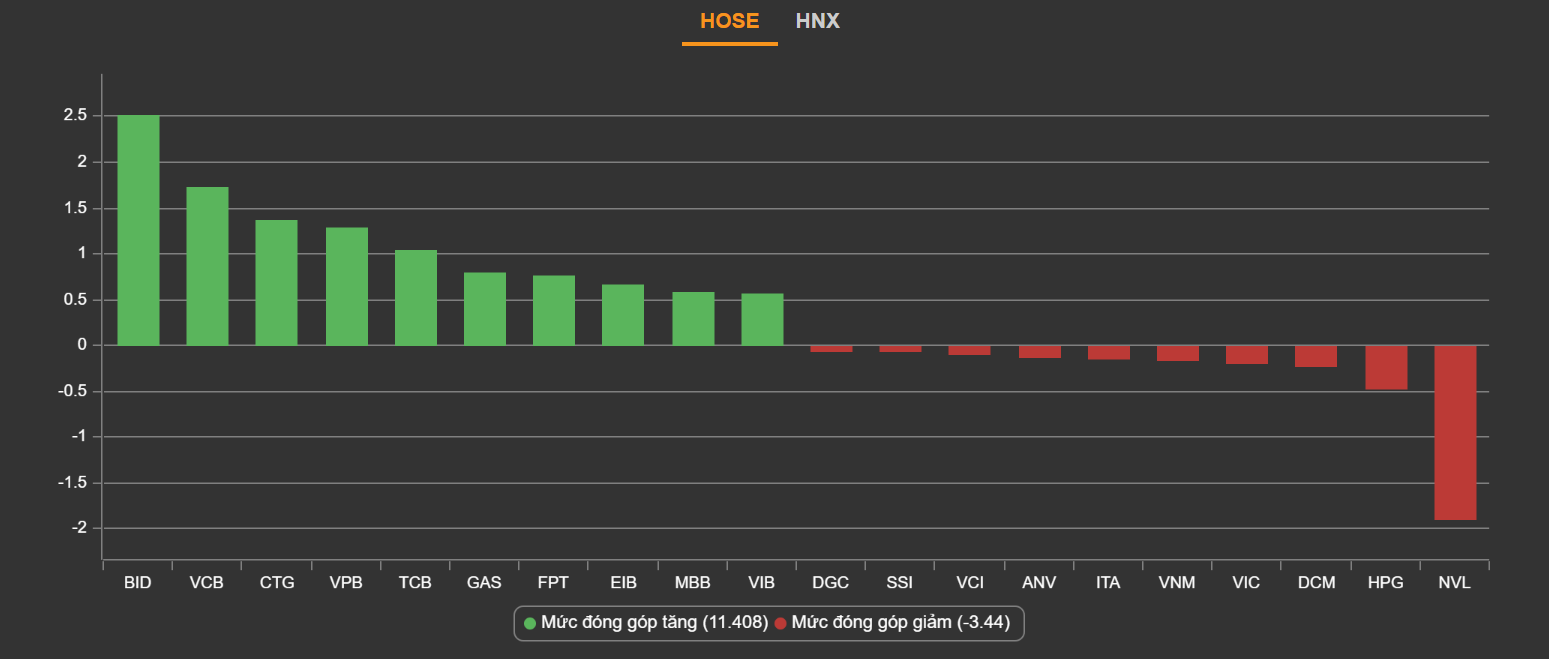The width and height of the screenshot is (1549, 659).
Task: Click the VCB green bar
Action: (207, 267)
